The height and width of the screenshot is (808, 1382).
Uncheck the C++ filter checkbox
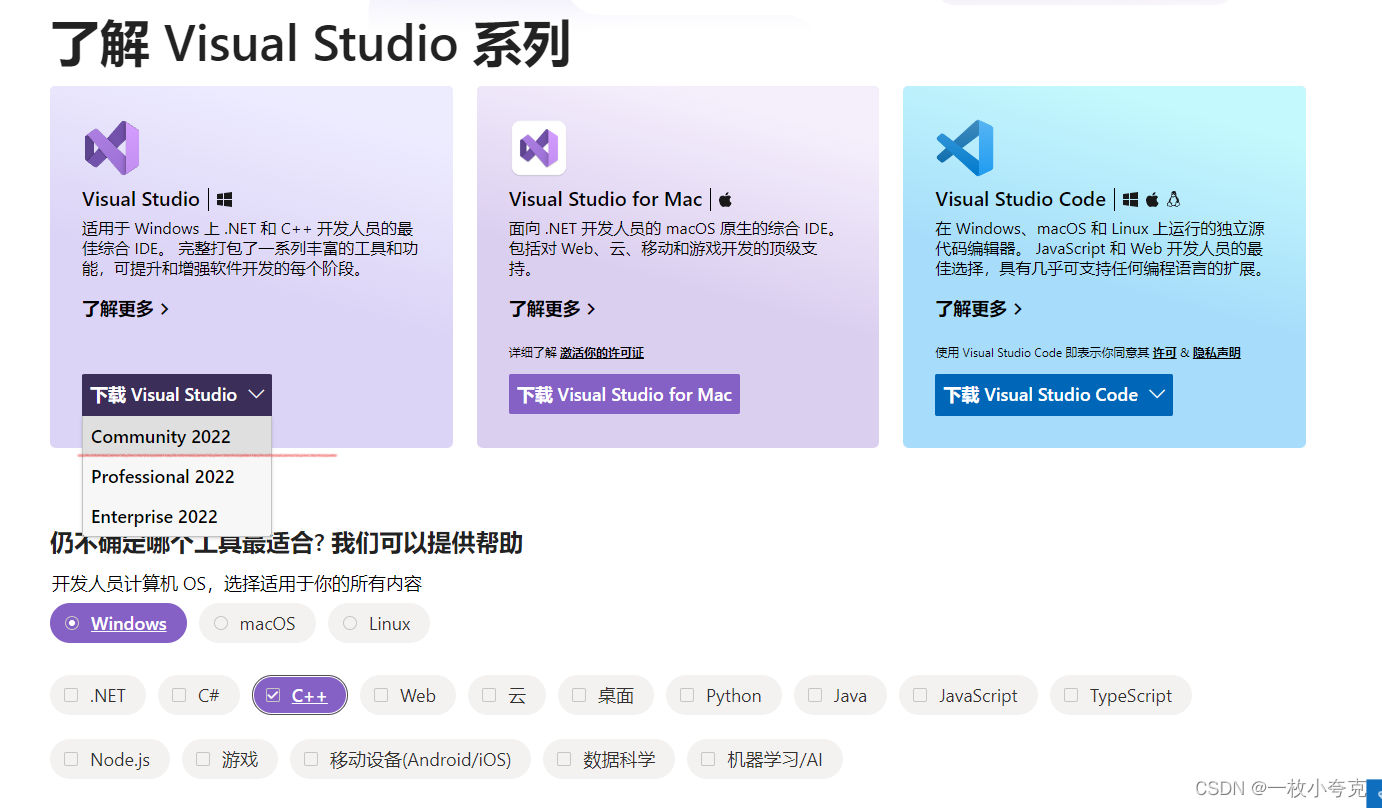[272, 695]
